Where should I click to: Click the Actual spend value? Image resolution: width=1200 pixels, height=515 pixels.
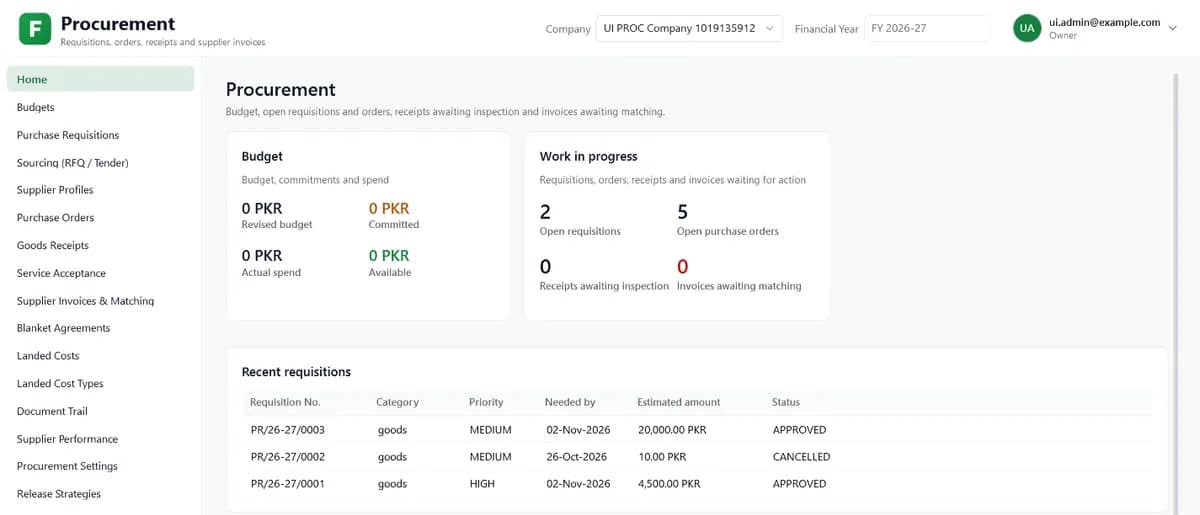coord(262,256)
